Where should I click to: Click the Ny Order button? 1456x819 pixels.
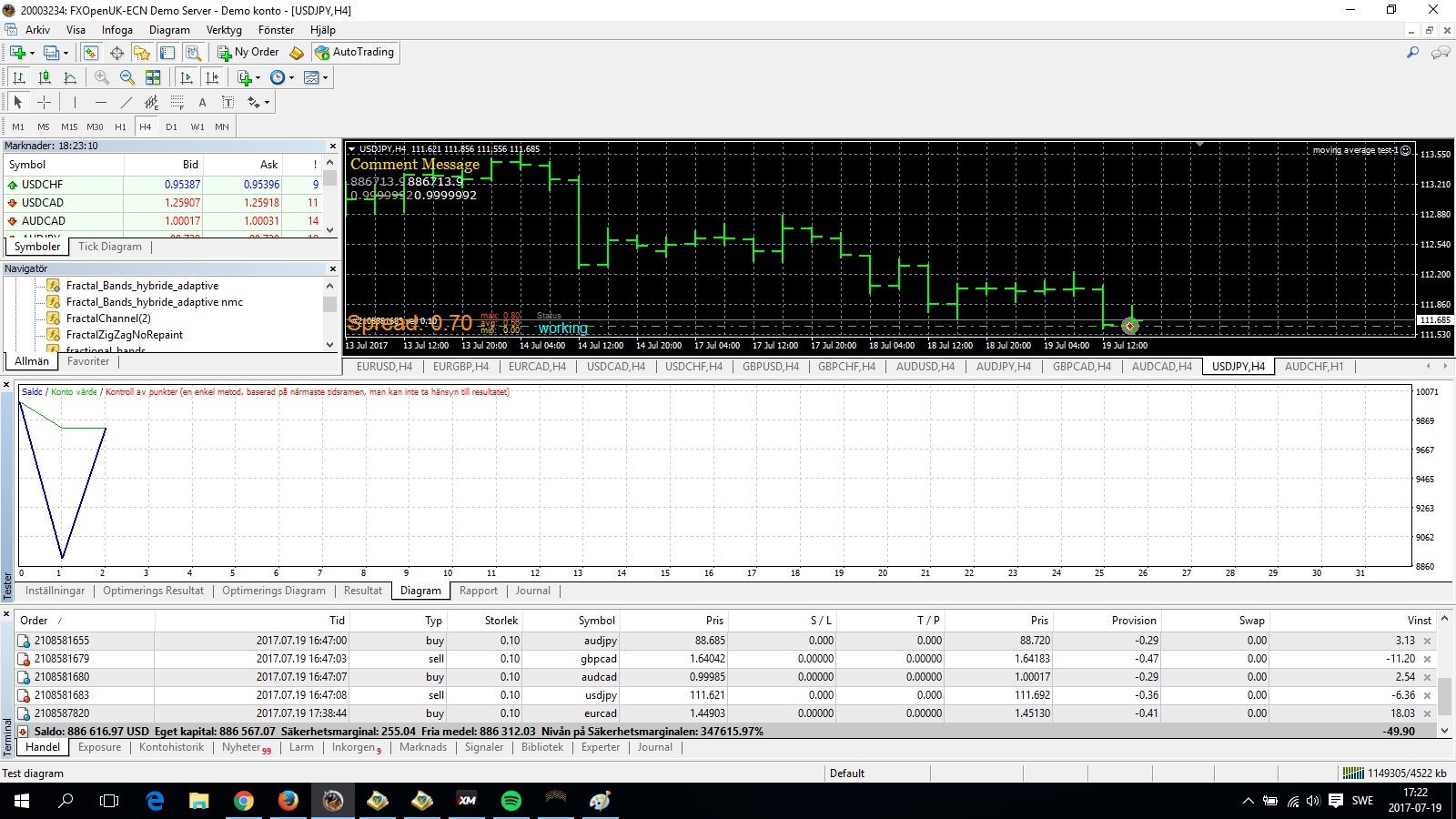click(248, 53)
